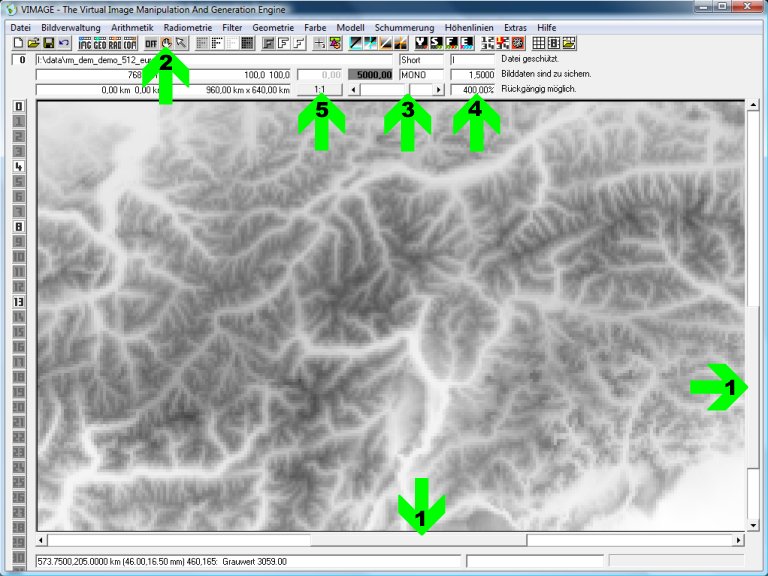Click the Open file folder icon

pos(33,43)
